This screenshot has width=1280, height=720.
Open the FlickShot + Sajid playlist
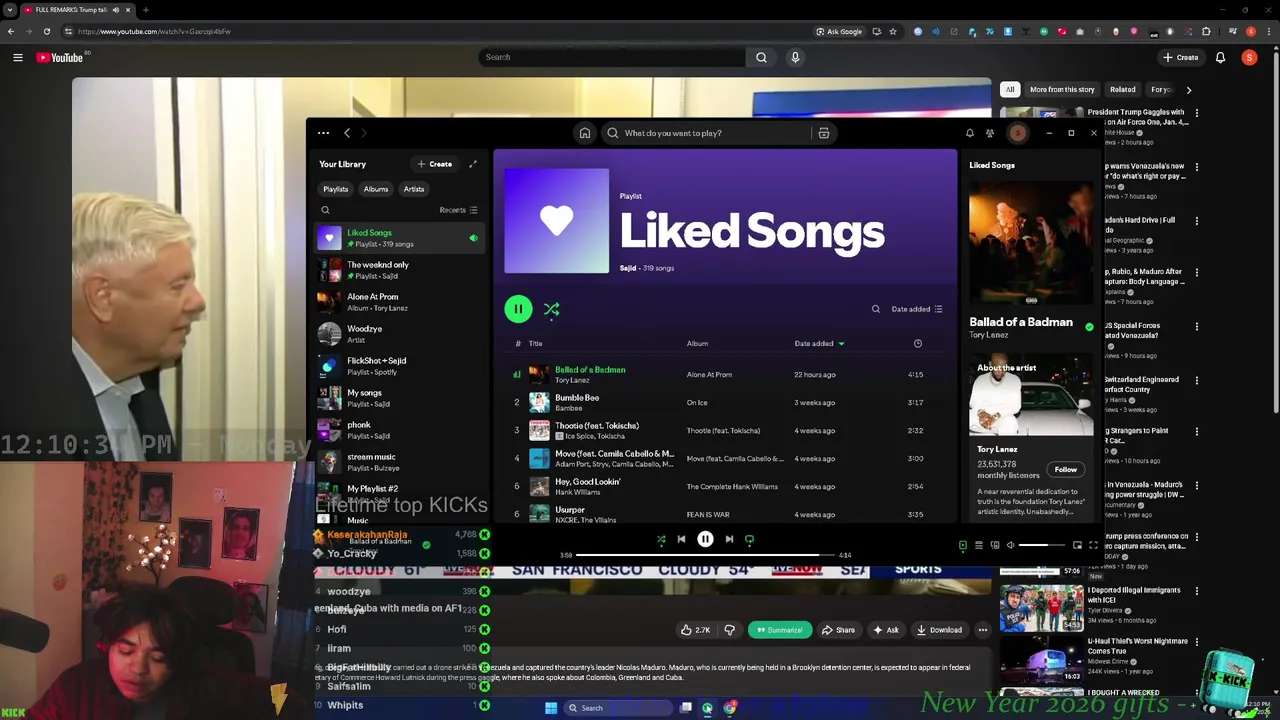[400, 366]
